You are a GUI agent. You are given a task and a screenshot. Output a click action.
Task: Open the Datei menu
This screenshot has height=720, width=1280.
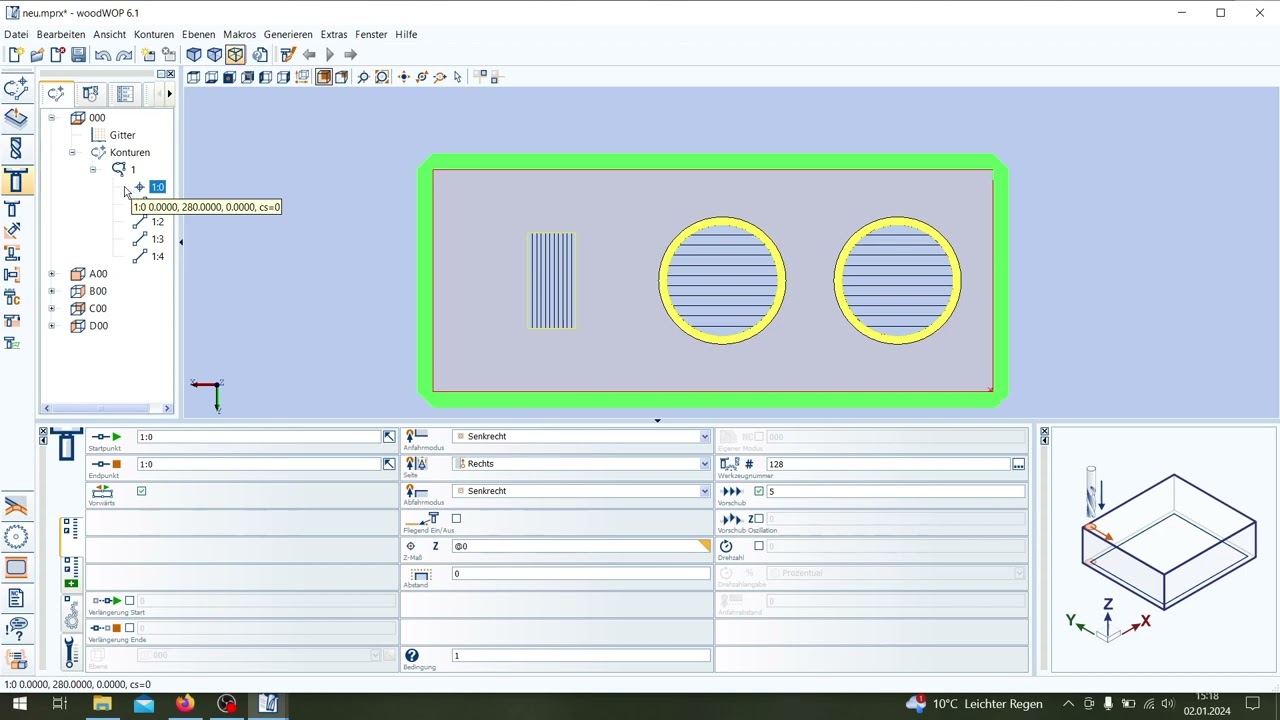point(16,34)
